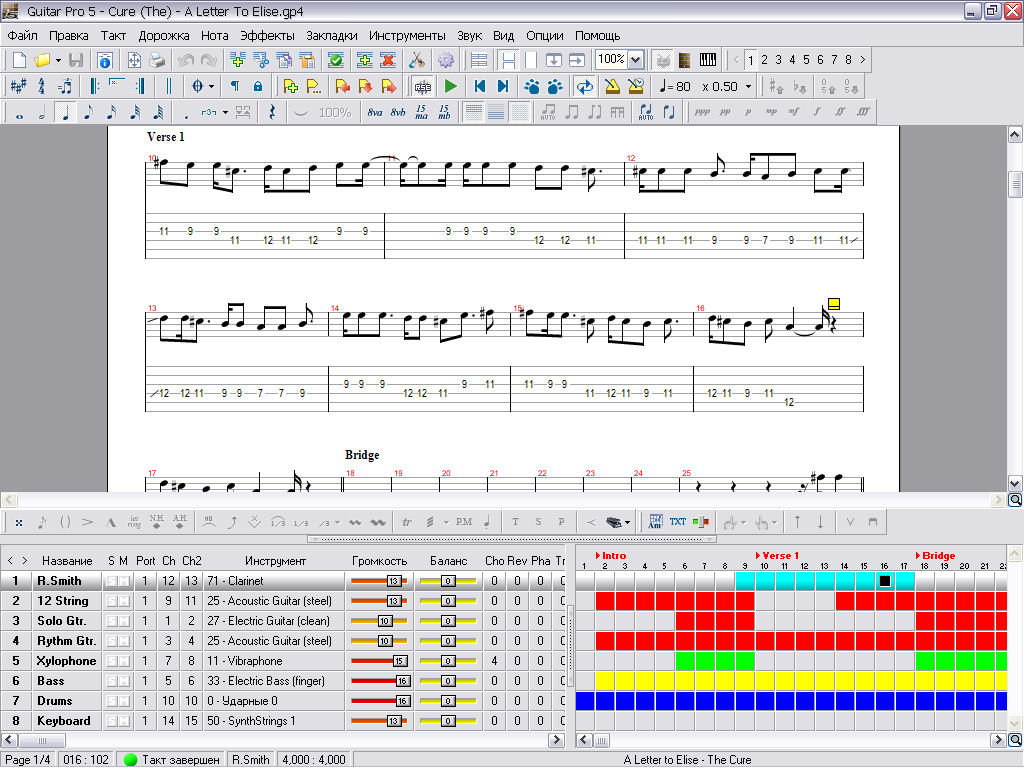Expand the open file folder dropdown arrow
Screen dimensions: 1024x768
58,61
